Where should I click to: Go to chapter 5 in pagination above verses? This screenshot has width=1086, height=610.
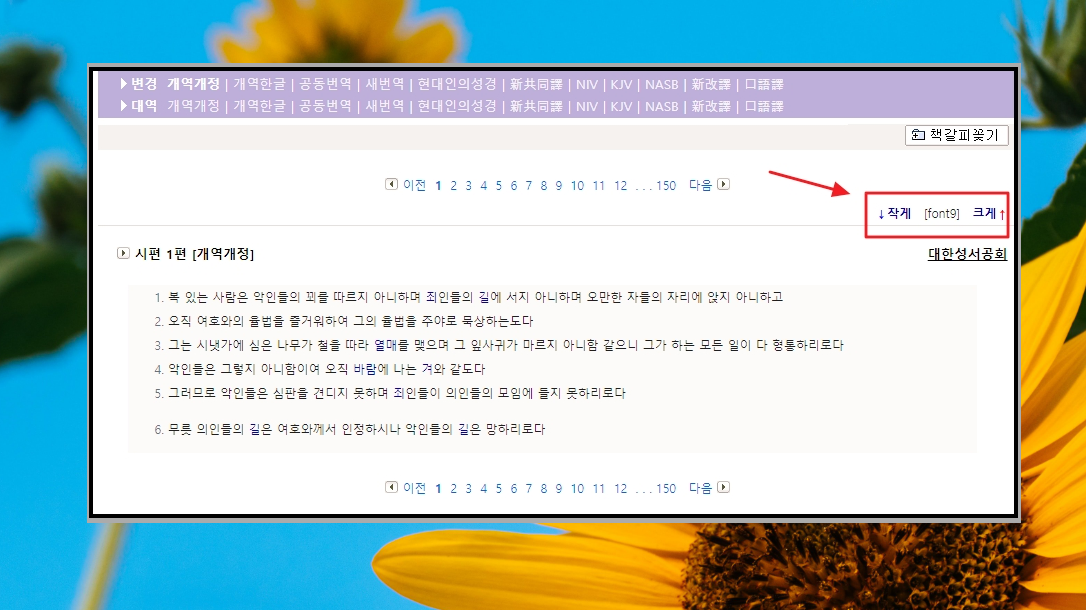[x=499, y=186]
